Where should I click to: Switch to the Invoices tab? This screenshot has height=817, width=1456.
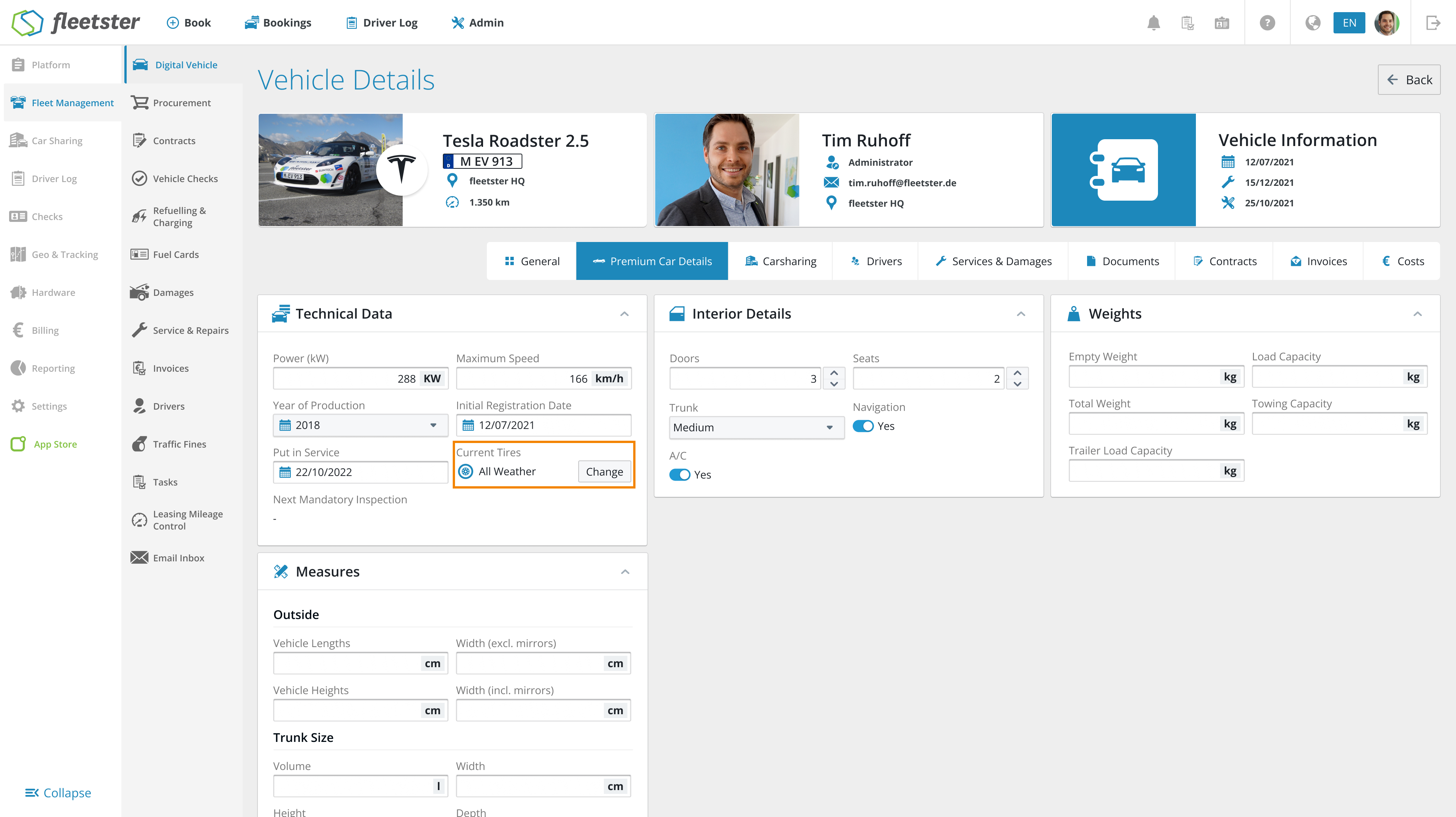pyautogui.click(x=1318, y=261)
